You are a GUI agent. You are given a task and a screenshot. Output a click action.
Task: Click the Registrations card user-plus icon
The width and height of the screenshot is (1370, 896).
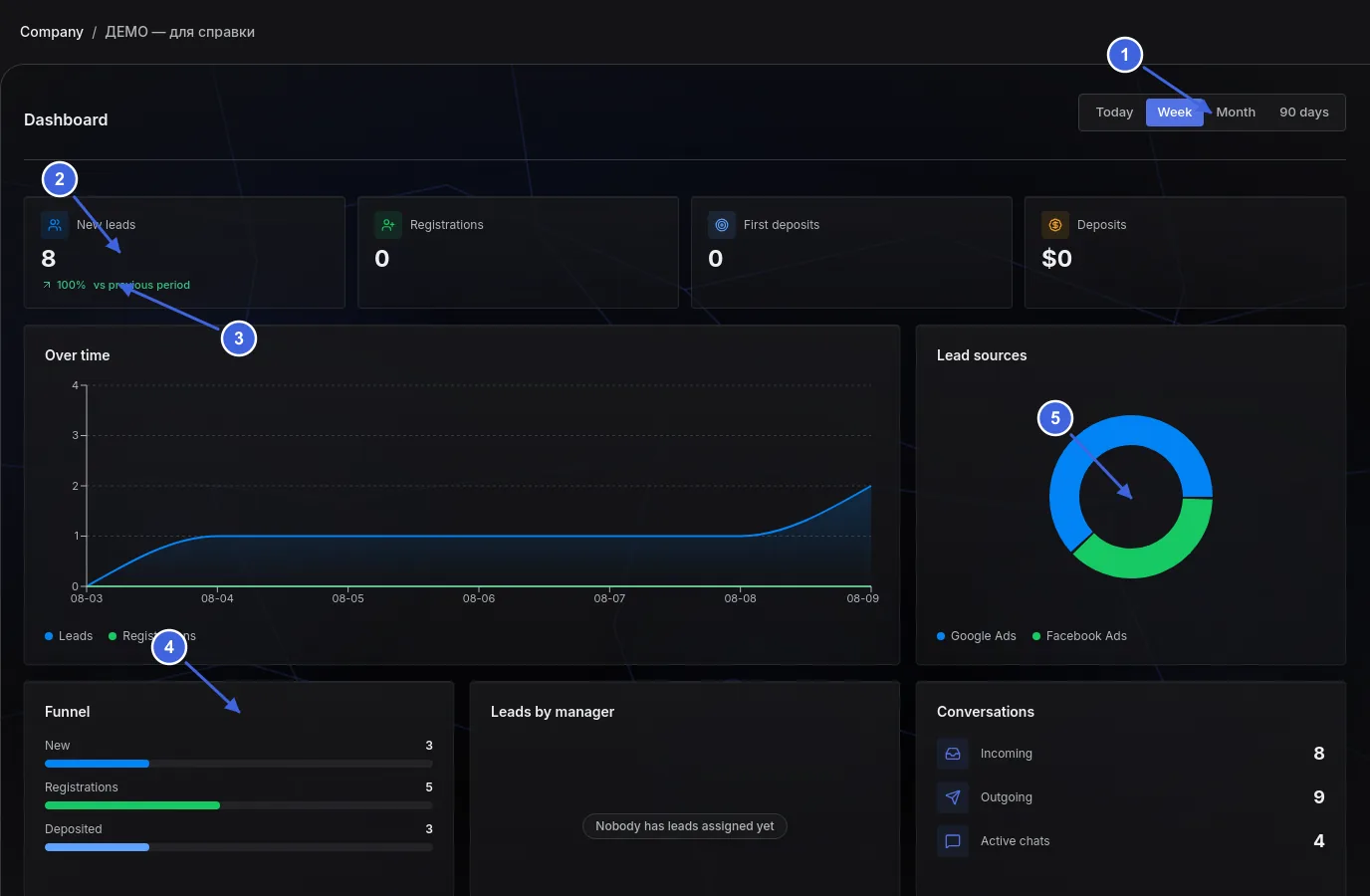coord(388,225)
